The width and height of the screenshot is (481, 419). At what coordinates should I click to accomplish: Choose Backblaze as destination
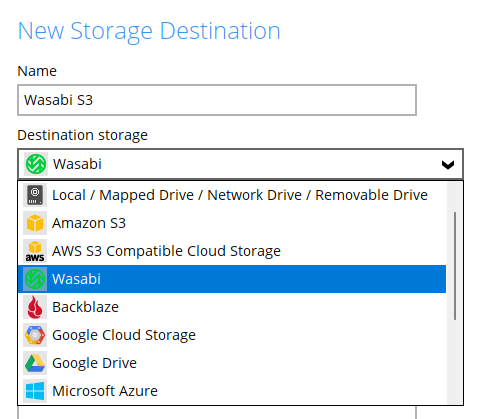(x=232, y=307)
